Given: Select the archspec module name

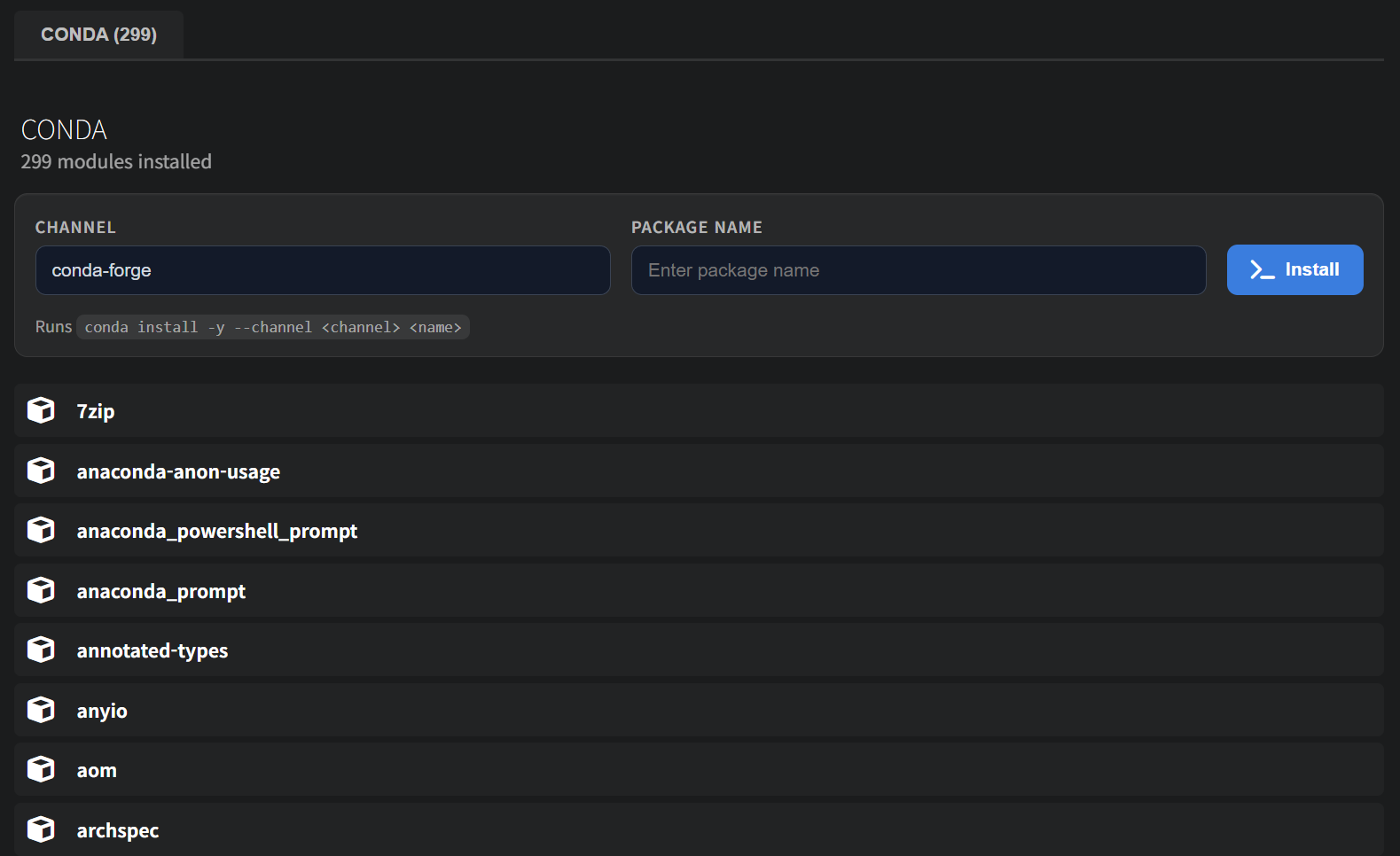Looking at the screenshot, I should coord(118,830).
